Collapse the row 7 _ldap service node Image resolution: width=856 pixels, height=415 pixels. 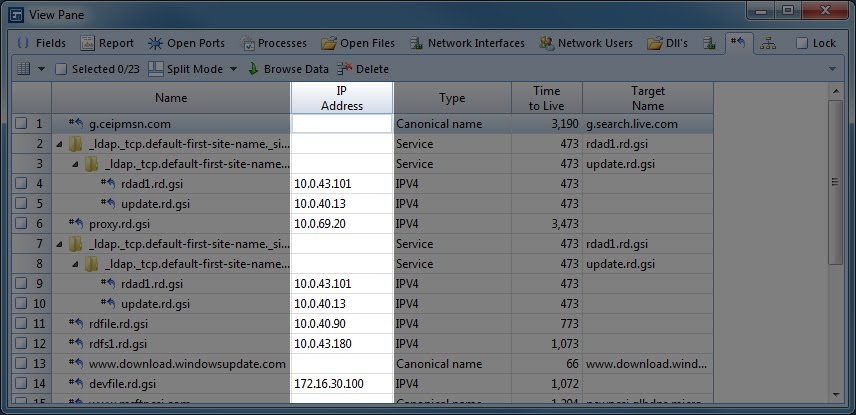(x=59, y=245)
